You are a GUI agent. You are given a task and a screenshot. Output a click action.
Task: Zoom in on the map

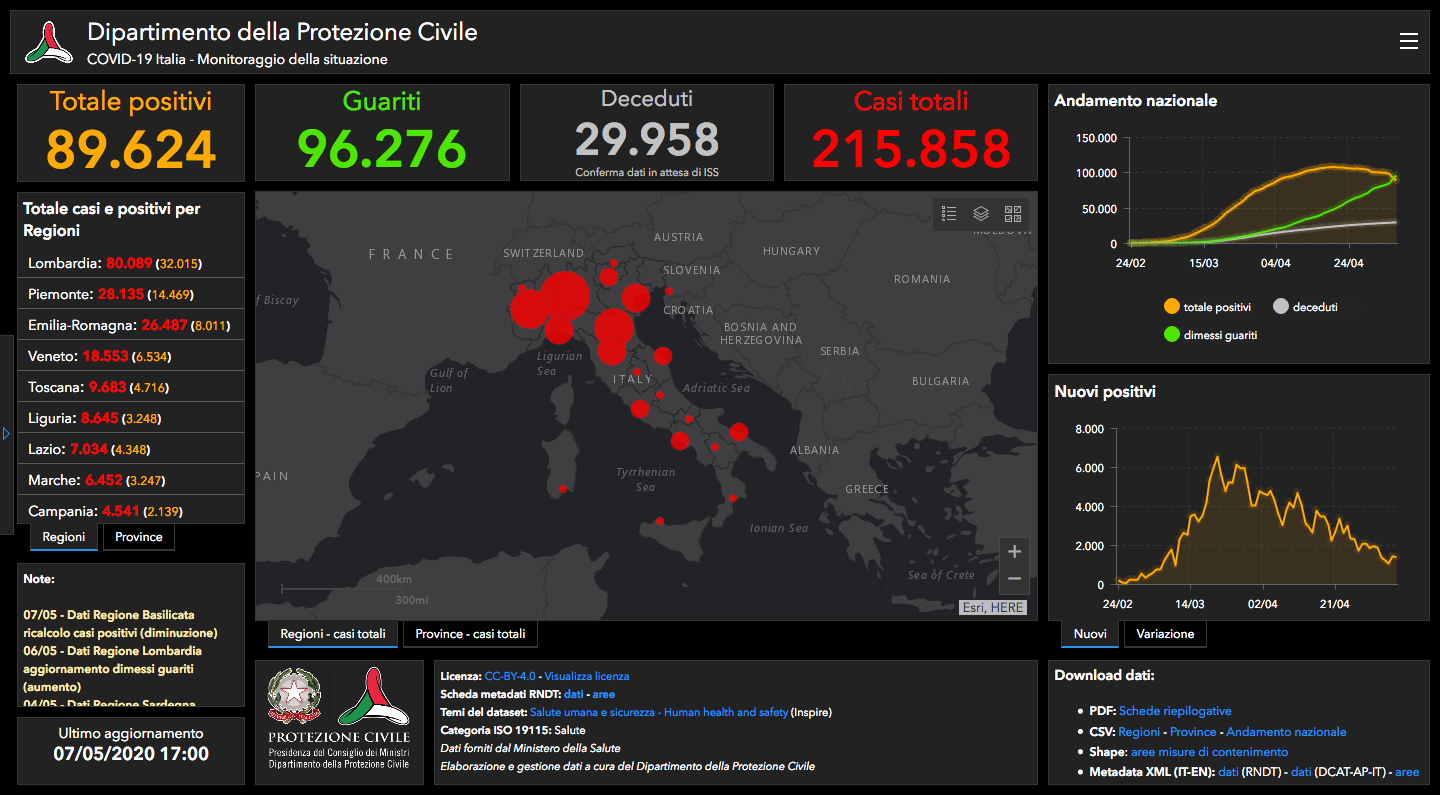(1014, 551)
